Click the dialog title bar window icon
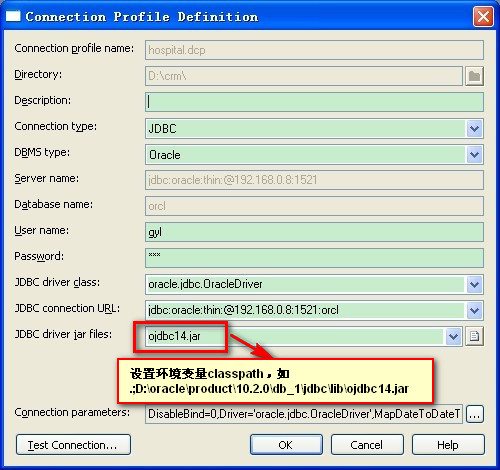The height and width of the screenshot is (470, 500). 13,16
